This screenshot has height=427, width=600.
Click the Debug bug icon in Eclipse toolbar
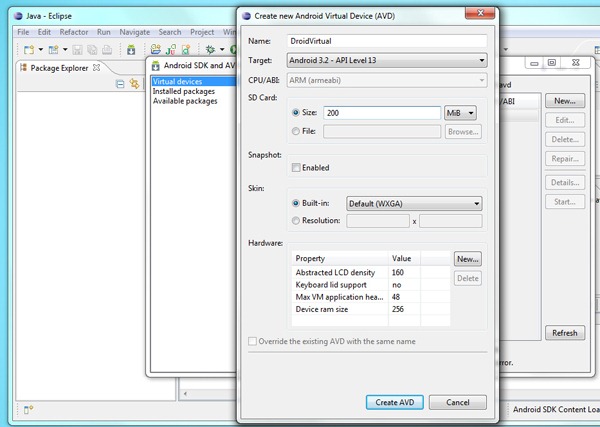click(210, 50)
